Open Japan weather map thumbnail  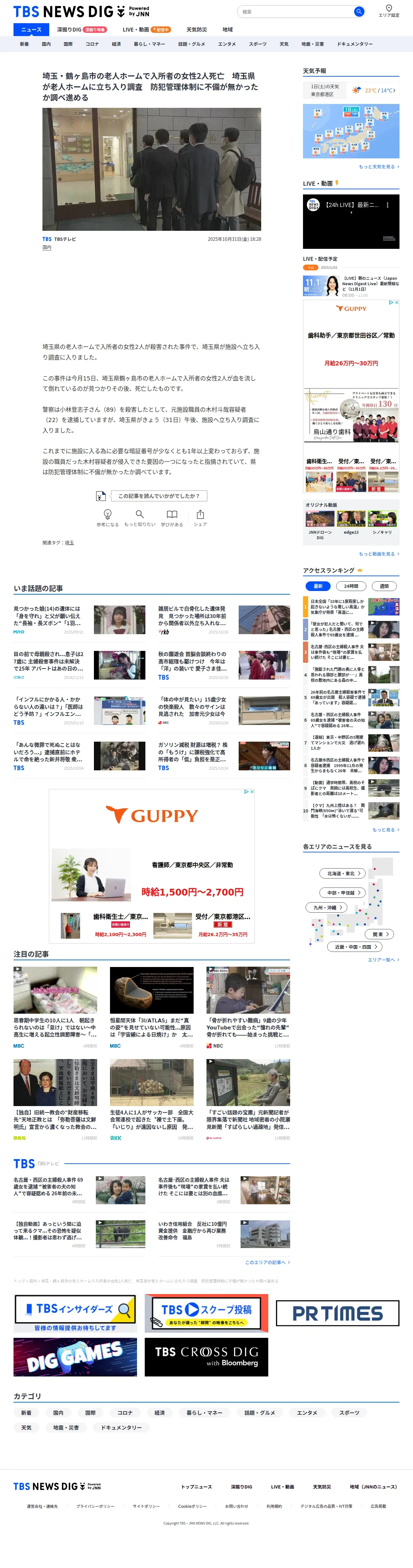pos(351,131)
